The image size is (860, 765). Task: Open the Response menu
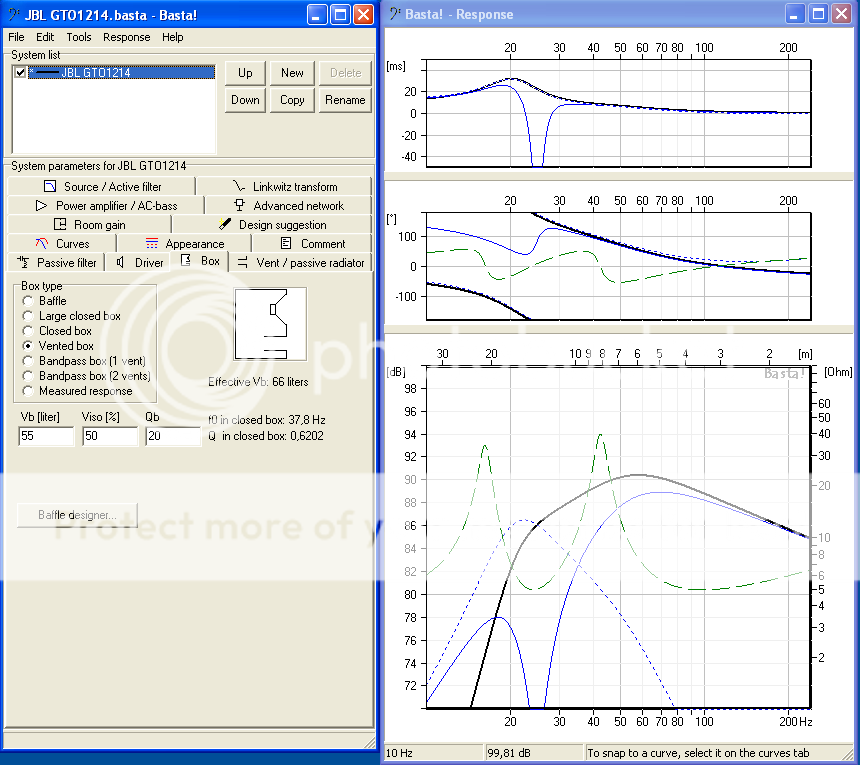click(126, 37)
